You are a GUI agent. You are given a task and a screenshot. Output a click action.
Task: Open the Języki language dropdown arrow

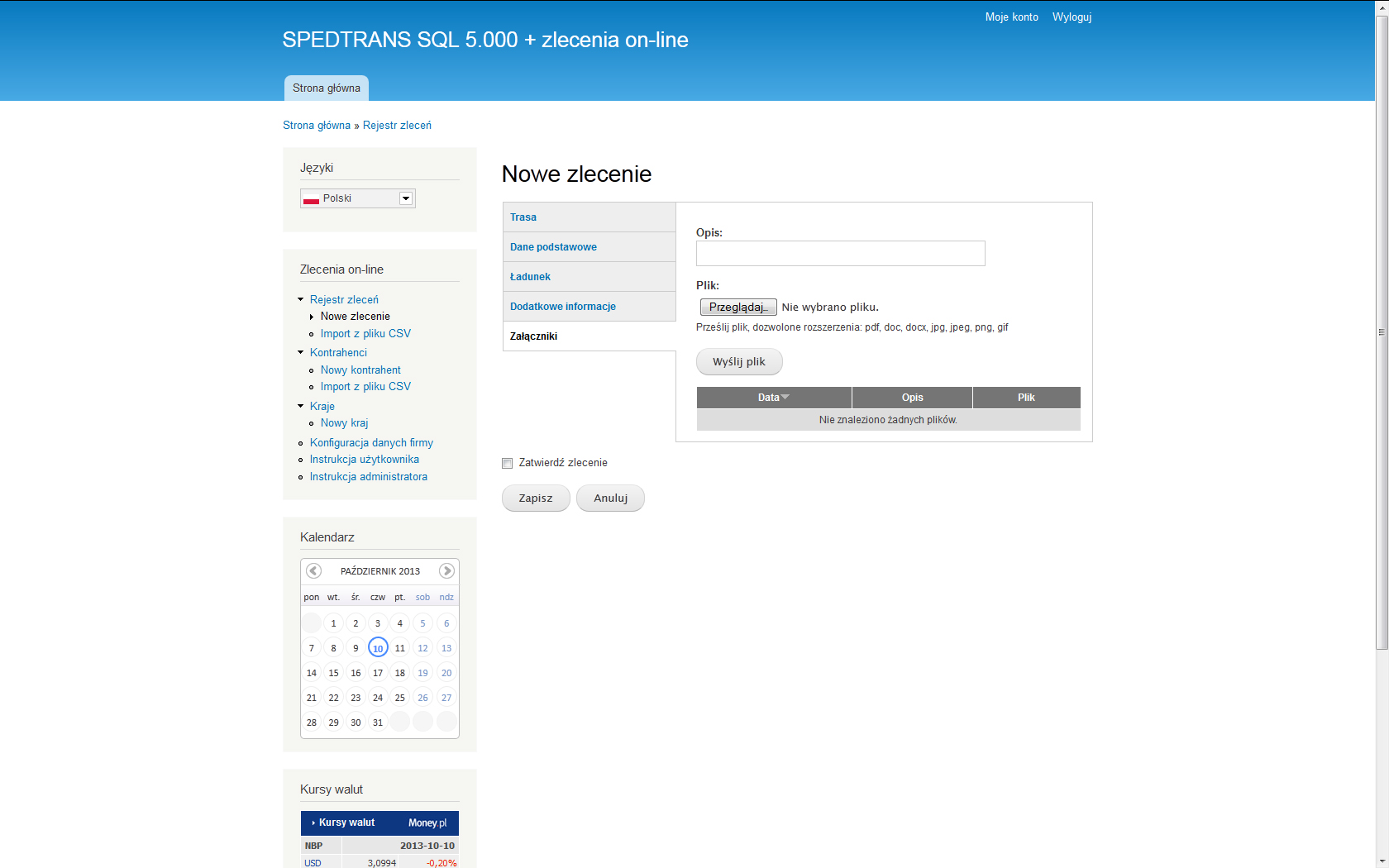click(405, 198)
